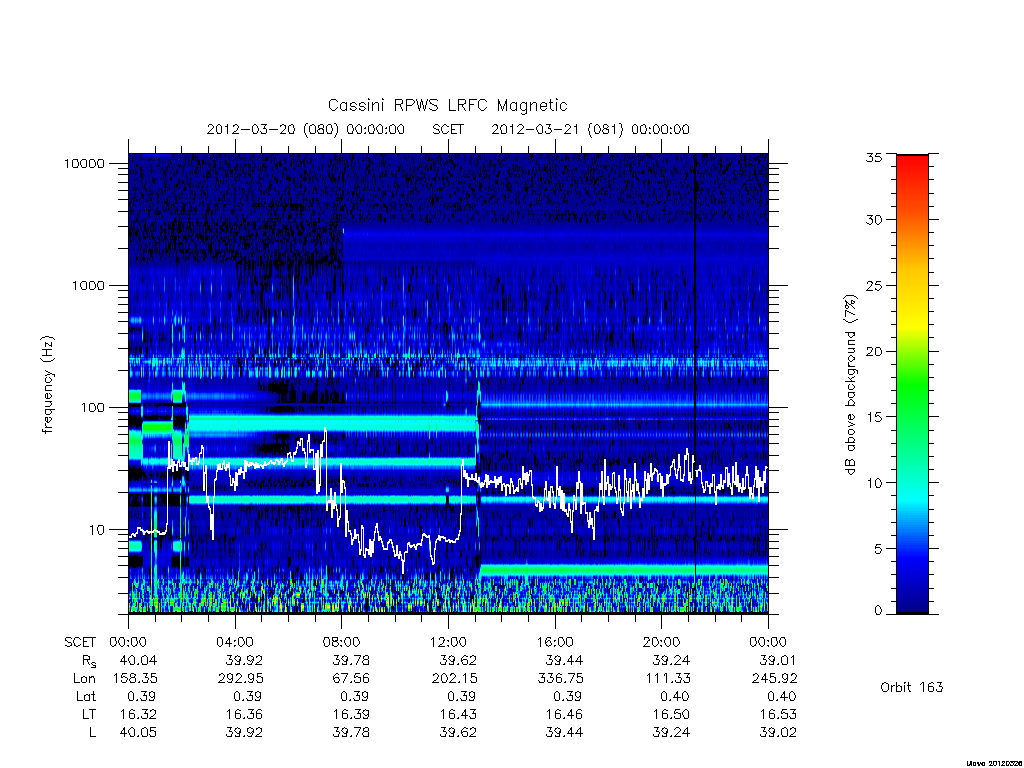Click the 10 frequency tick label
This screenshot has width=1024, height=768.
point(97,530)
